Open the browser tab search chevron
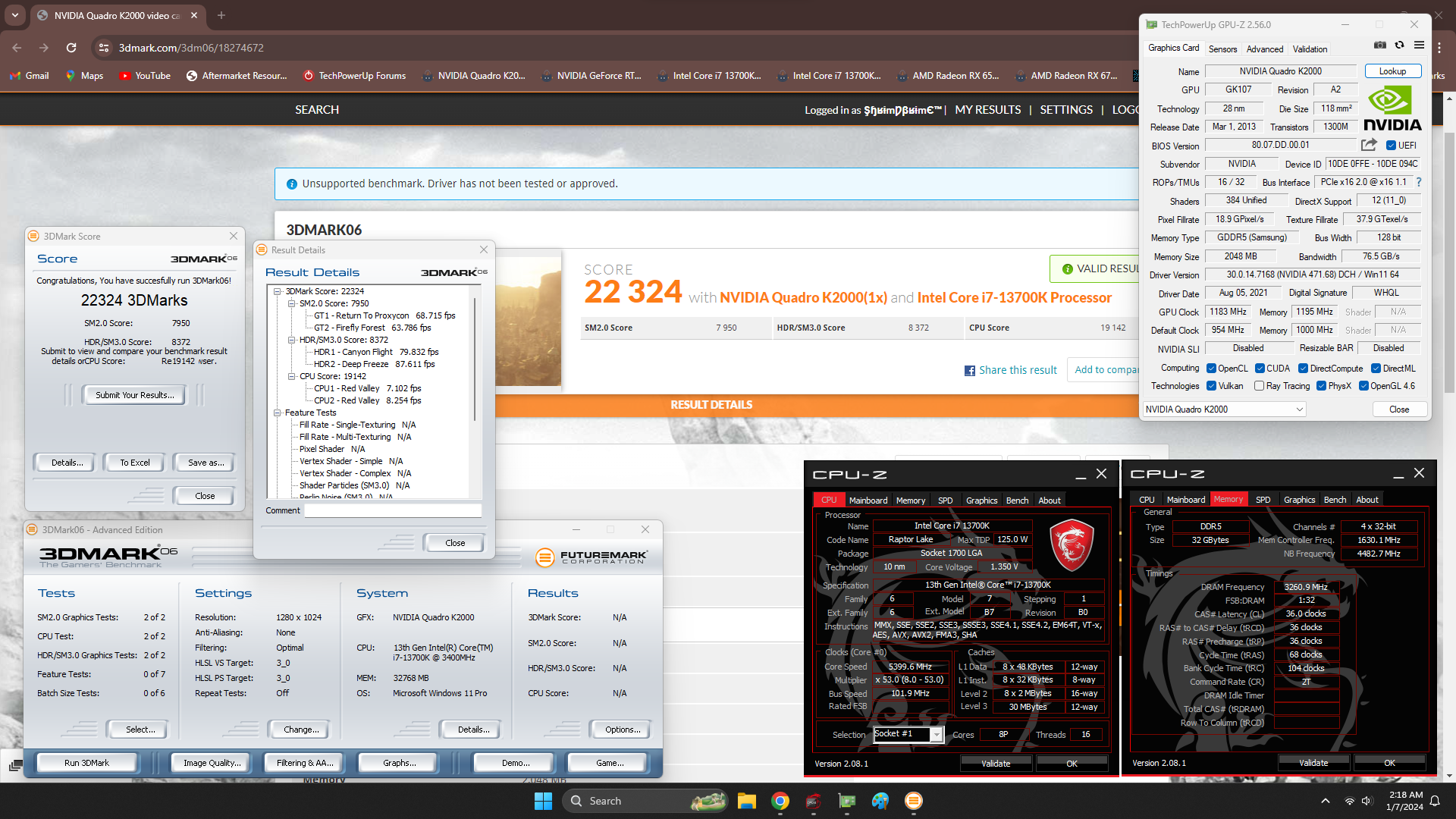The height and width of the screenshot is (819, 1456). pos(15,15)
